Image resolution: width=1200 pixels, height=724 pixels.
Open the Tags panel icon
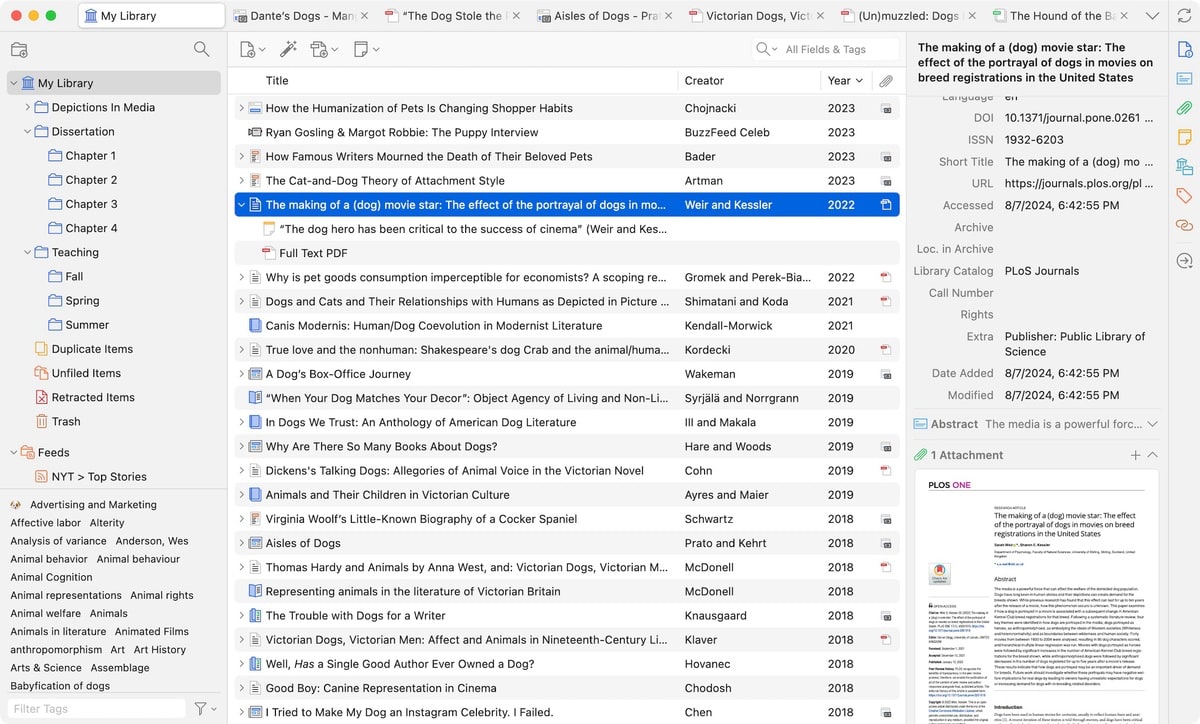point(1186,196)
